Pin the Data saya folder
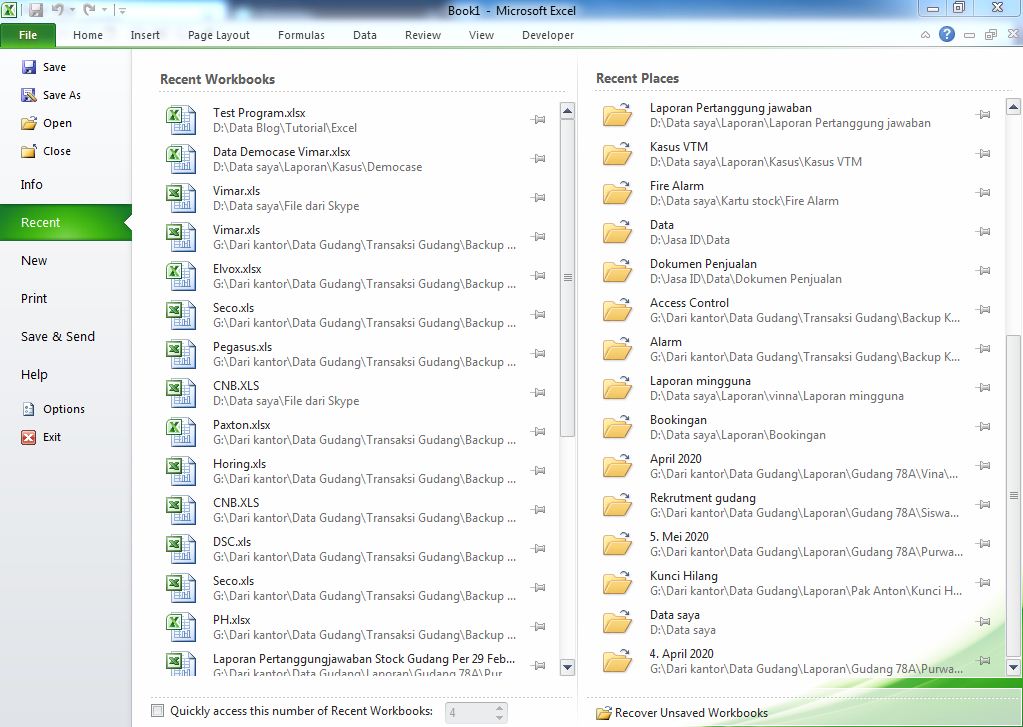Viewport: 1023px width, 727px height. tap(983, 621)
